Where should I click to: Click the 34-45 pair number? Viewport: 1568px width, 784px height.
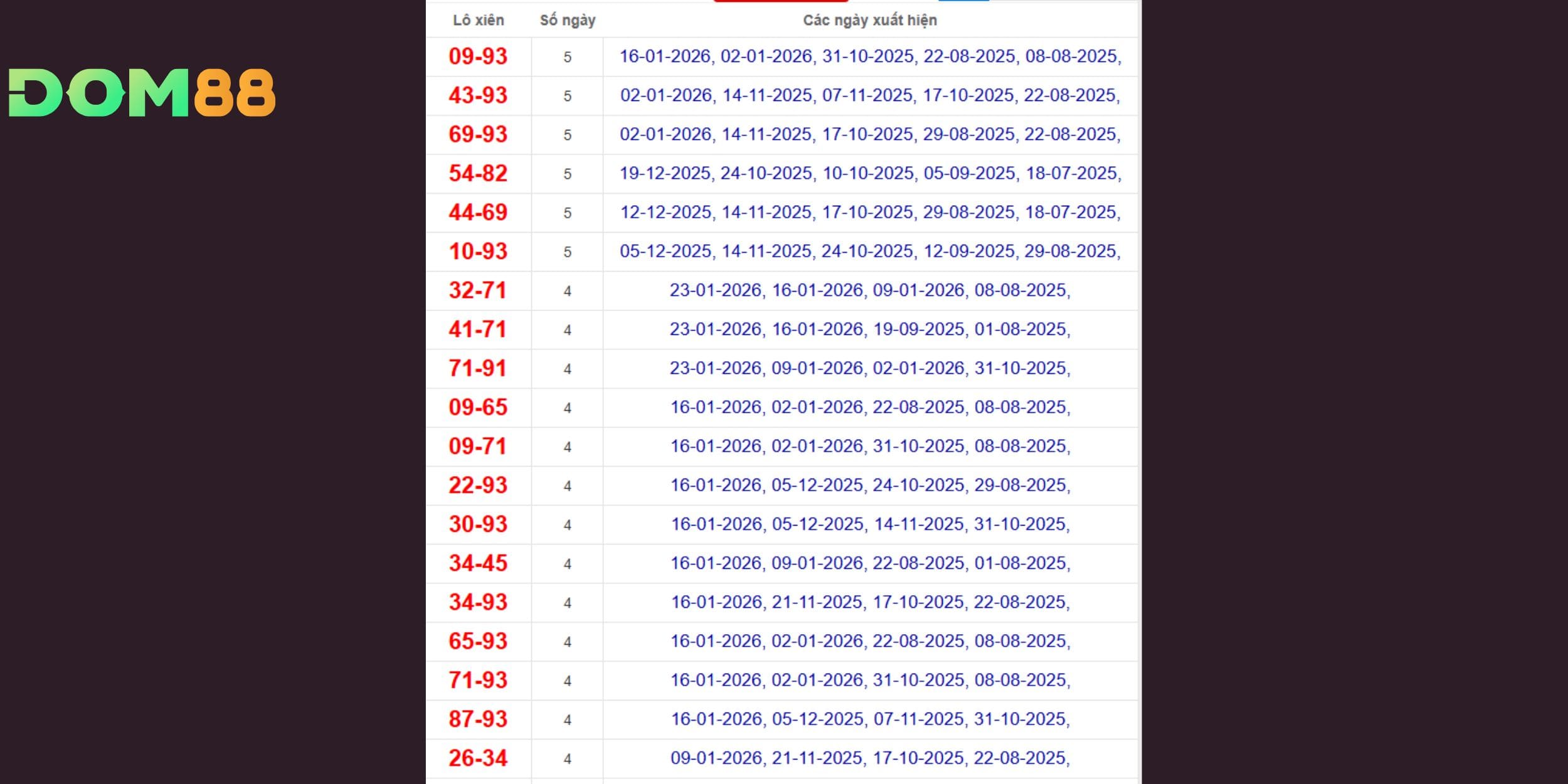(478, 563)
